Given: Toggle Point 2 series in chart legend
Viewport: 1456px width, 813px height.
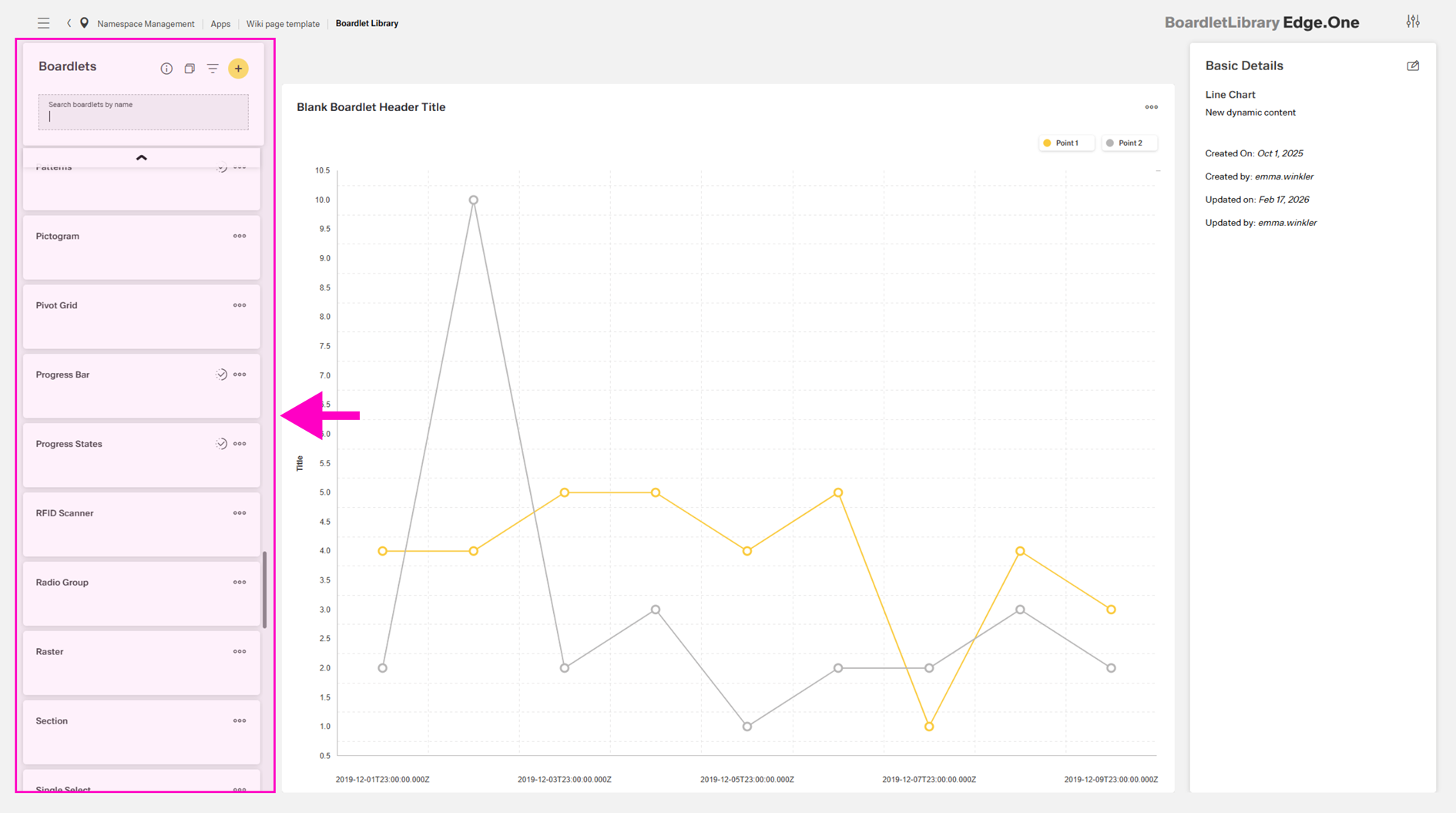Looking at the screenshot, I should coord(1129,143).
